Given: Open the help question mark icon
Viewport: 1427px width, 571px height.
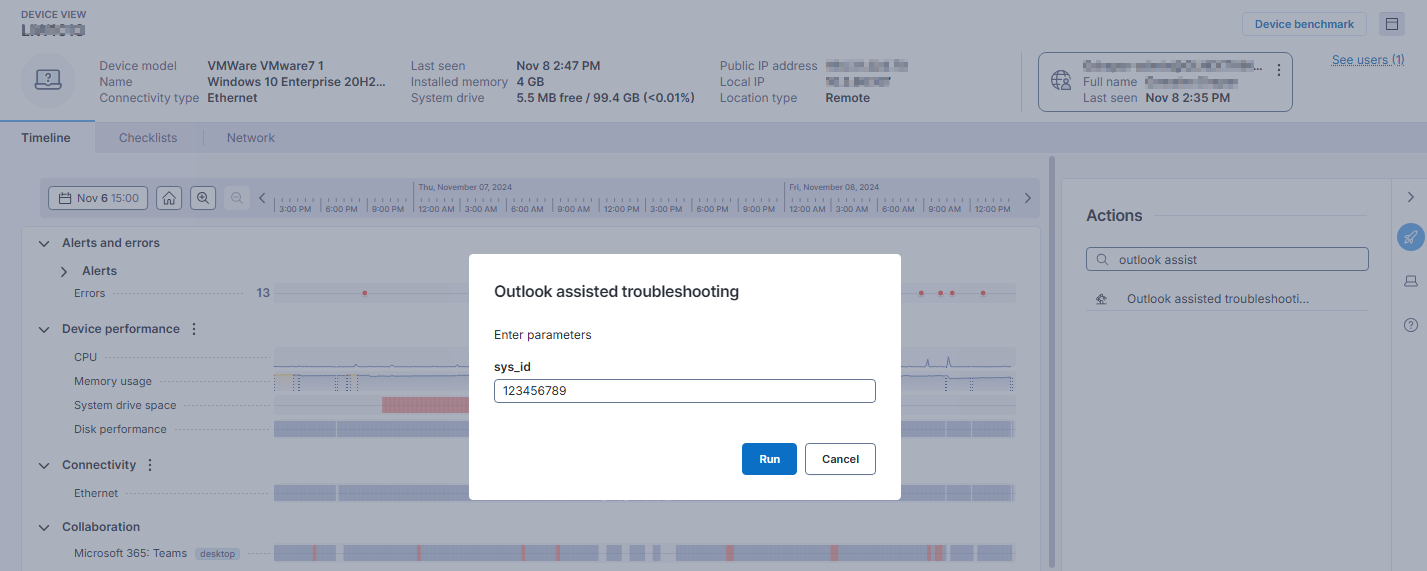Looking at the screenshot, I should (1410, 325).
